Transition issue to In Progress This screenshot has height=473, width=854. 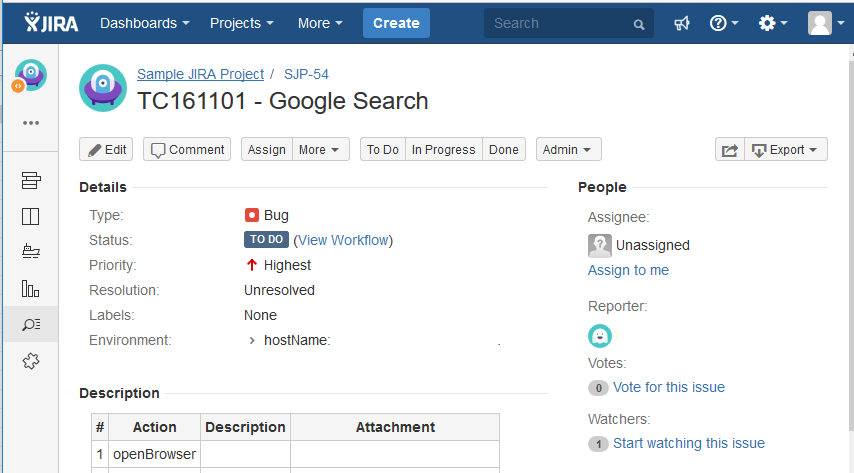(x=443, y=149)
